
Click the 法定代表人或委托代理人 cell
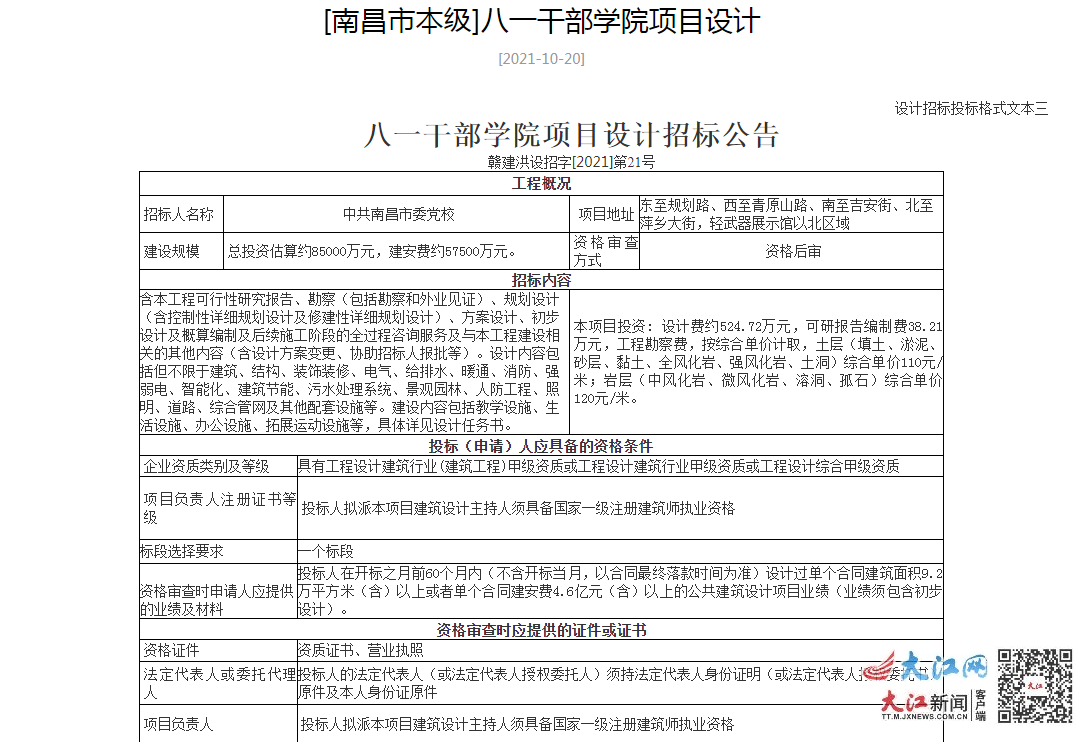click(x=219, y=683)
